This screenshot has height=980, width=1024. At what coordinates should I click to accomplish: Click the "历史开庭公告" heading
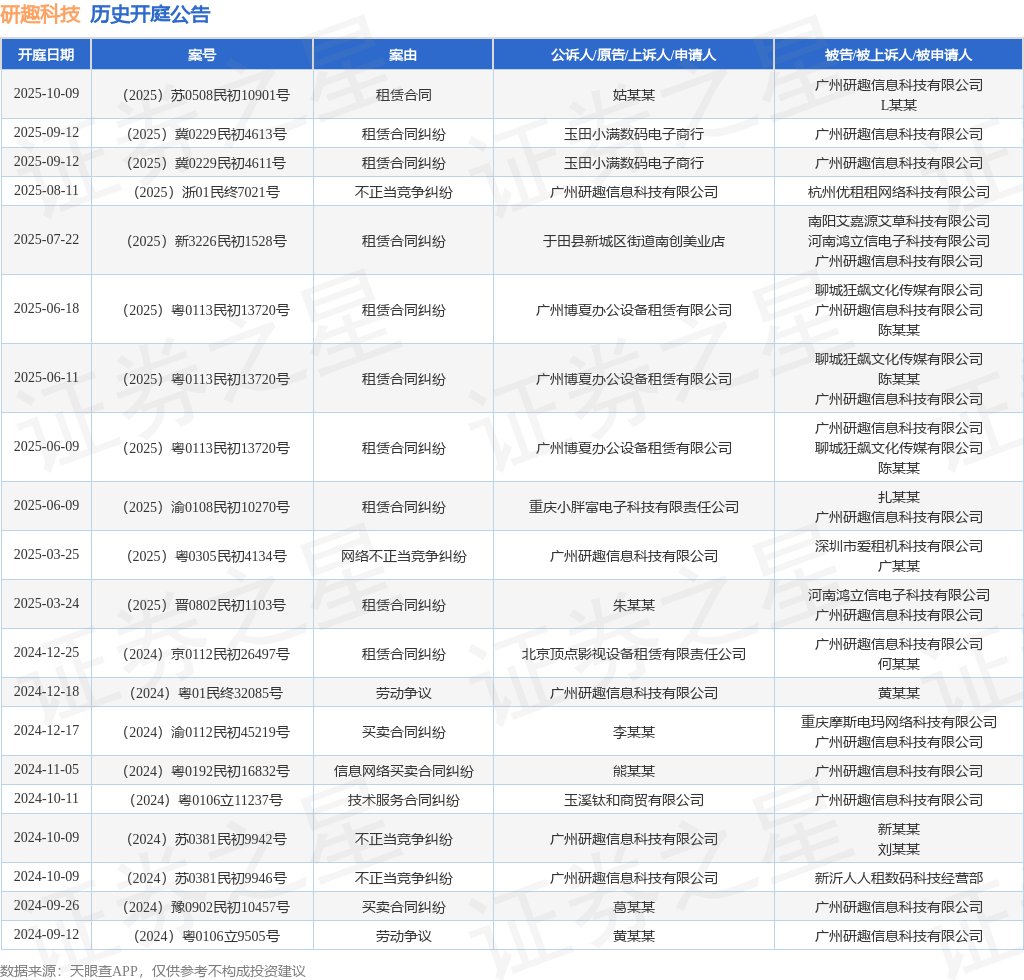[x=150, y=14]
